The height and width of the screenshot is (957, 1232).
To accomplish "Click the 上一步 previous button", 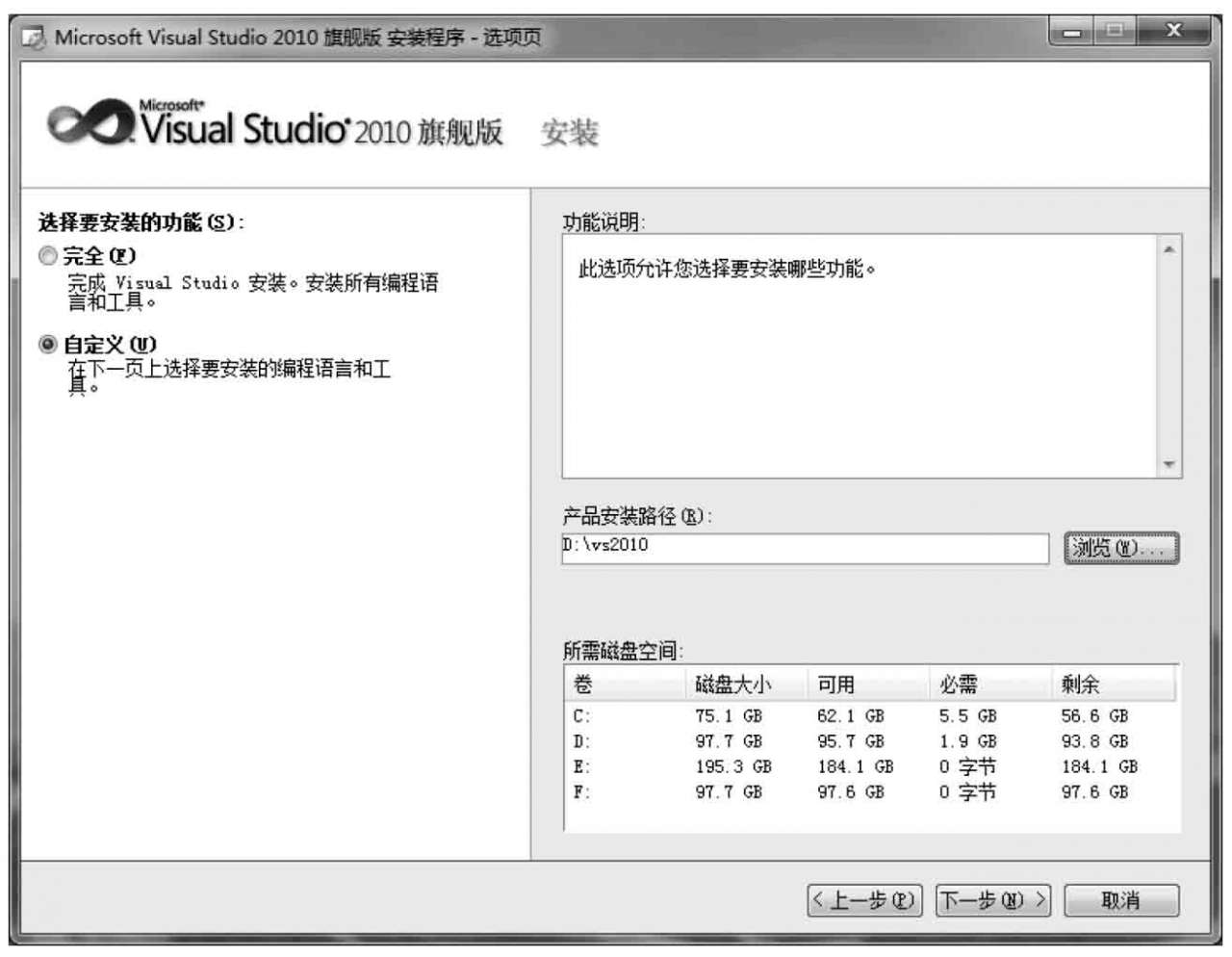I will (x=864, y=901).
